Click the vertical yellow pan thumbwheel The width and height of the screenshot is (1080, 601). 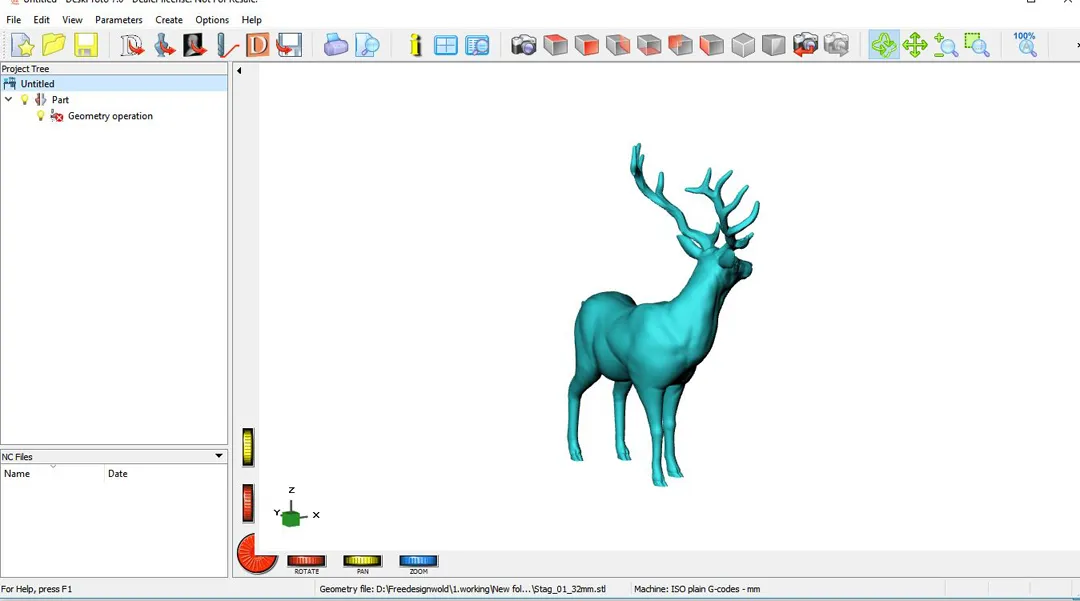coord(248,447)
